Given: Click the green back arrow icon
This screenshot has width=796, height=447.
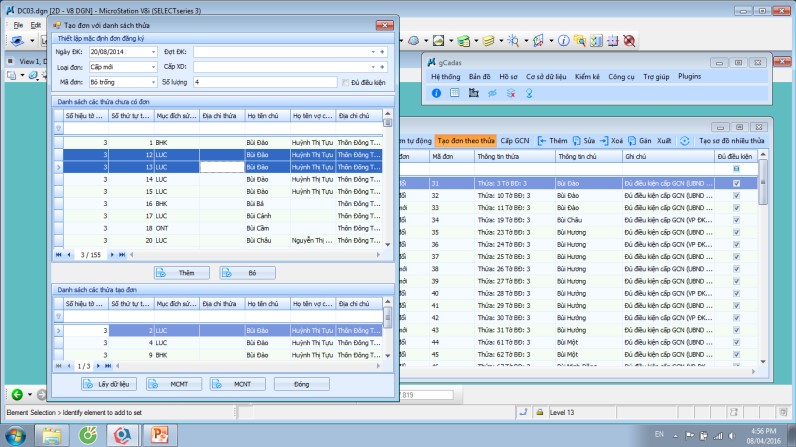Looking at the screenshot, I should tap(17, 394).
